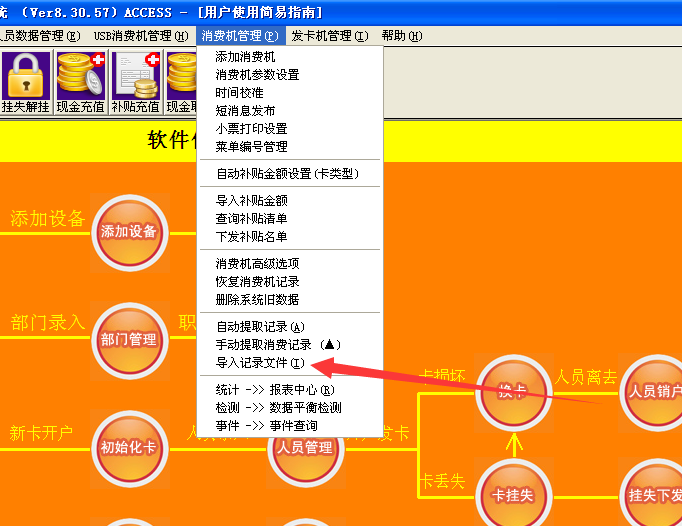The image size is (682, 526).
Task: Open 统计 ->> 报表中心 menu entry
Action: tap(275, 390)
